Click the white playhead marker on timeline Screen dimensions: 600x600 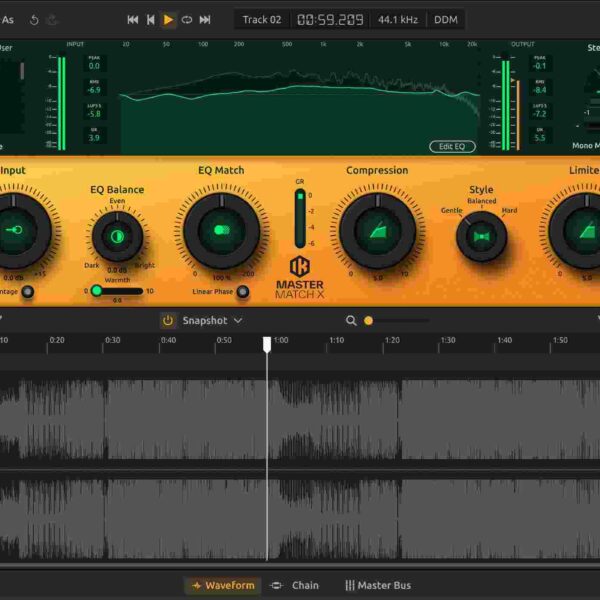(x=267, y=344)
